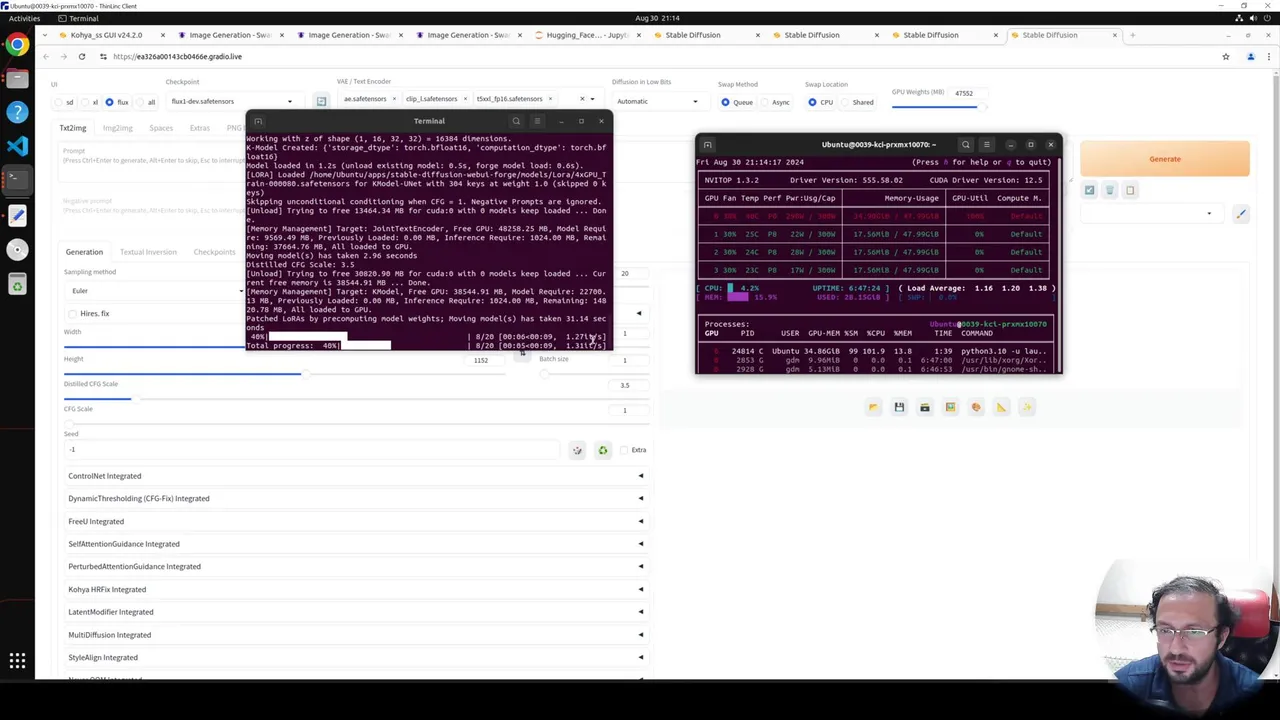
Task: Click the read-prompt arrow icon below Generate
Action: 1090,190
